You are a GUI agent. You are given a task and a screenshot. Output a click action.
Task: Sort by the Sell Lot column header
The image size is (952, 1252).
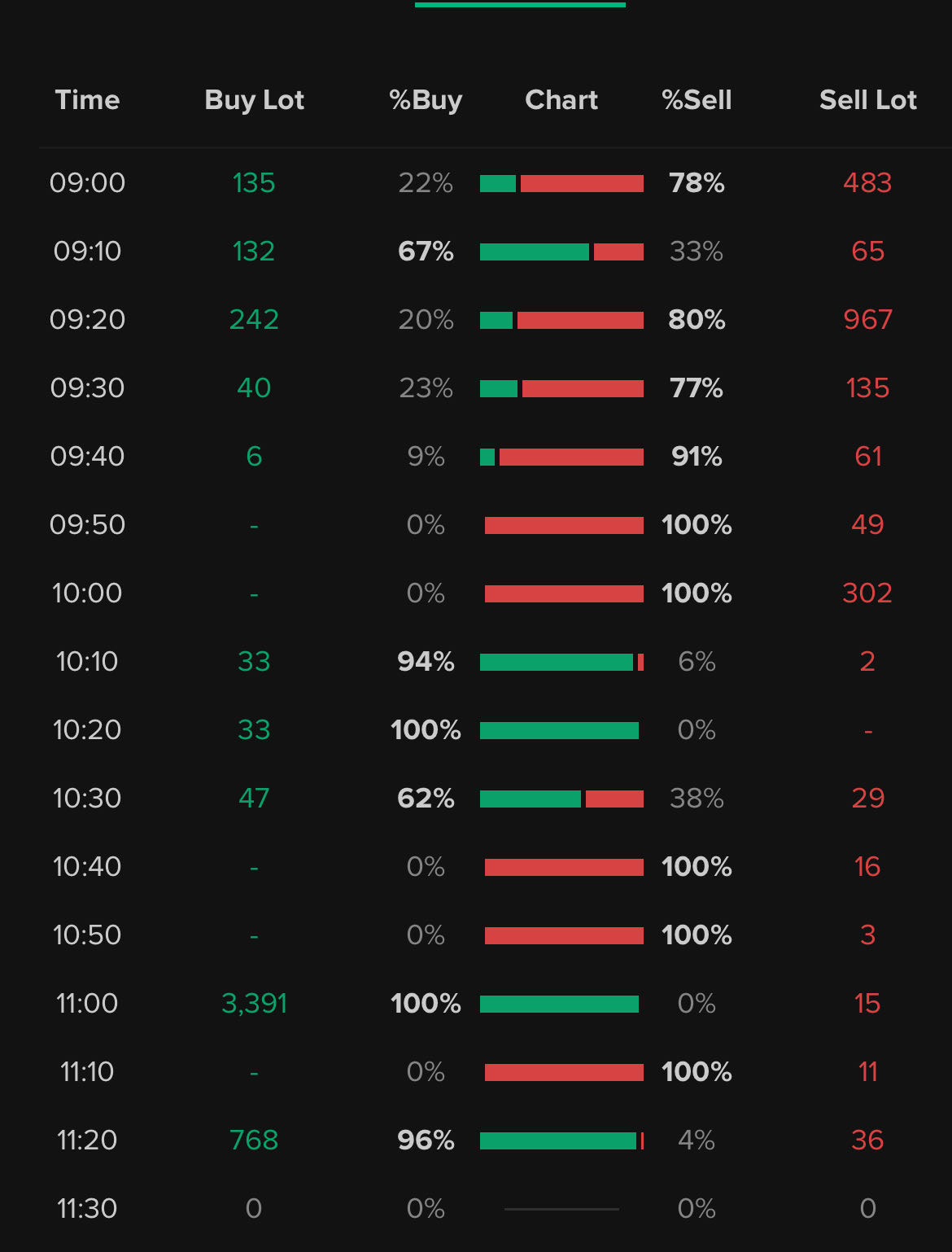[867, 100]
